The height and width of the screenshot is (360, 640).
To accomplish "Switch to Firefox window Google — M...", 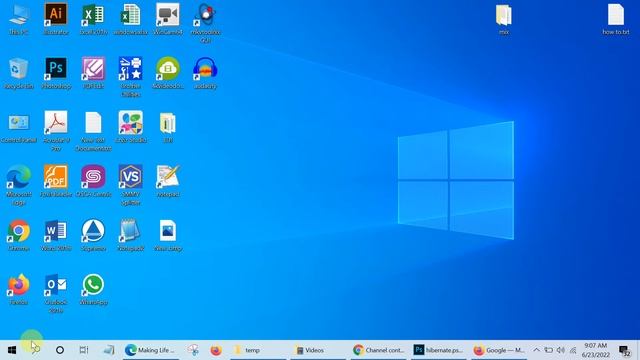I will click(x=500, y=350).
